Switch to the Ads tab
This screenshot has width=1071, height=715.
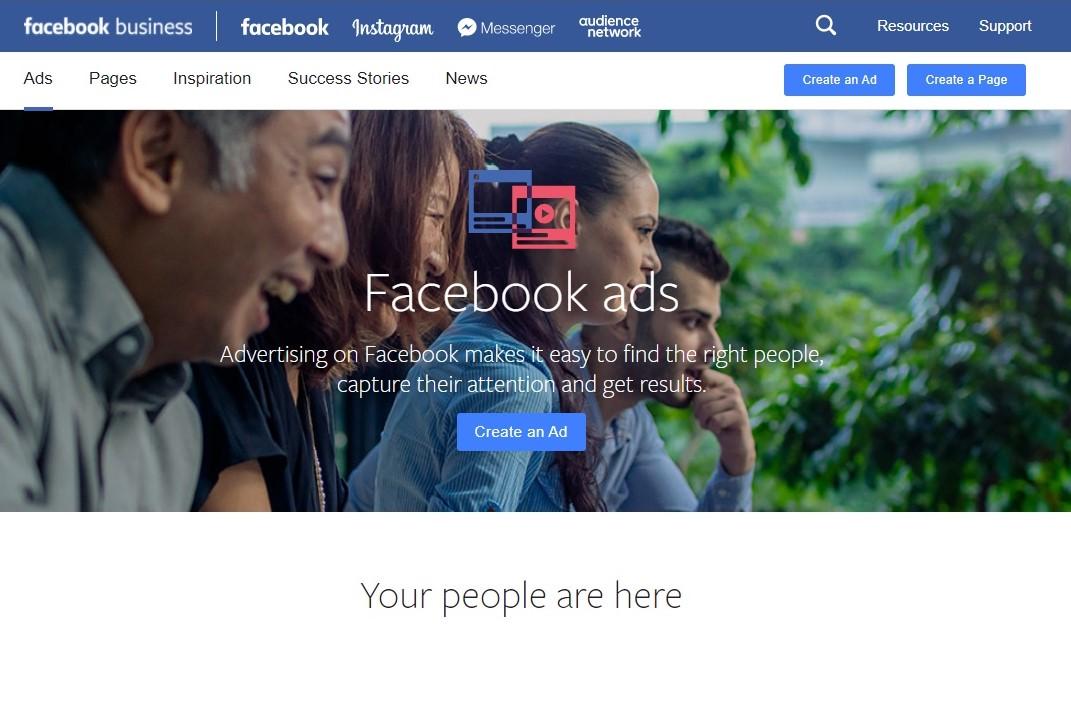[x=38, y=79]
